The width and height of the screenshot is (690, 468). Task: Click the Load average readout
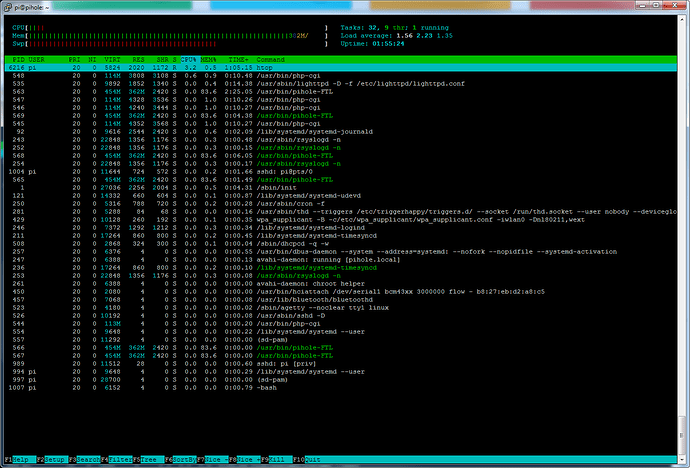pos(396,36)
